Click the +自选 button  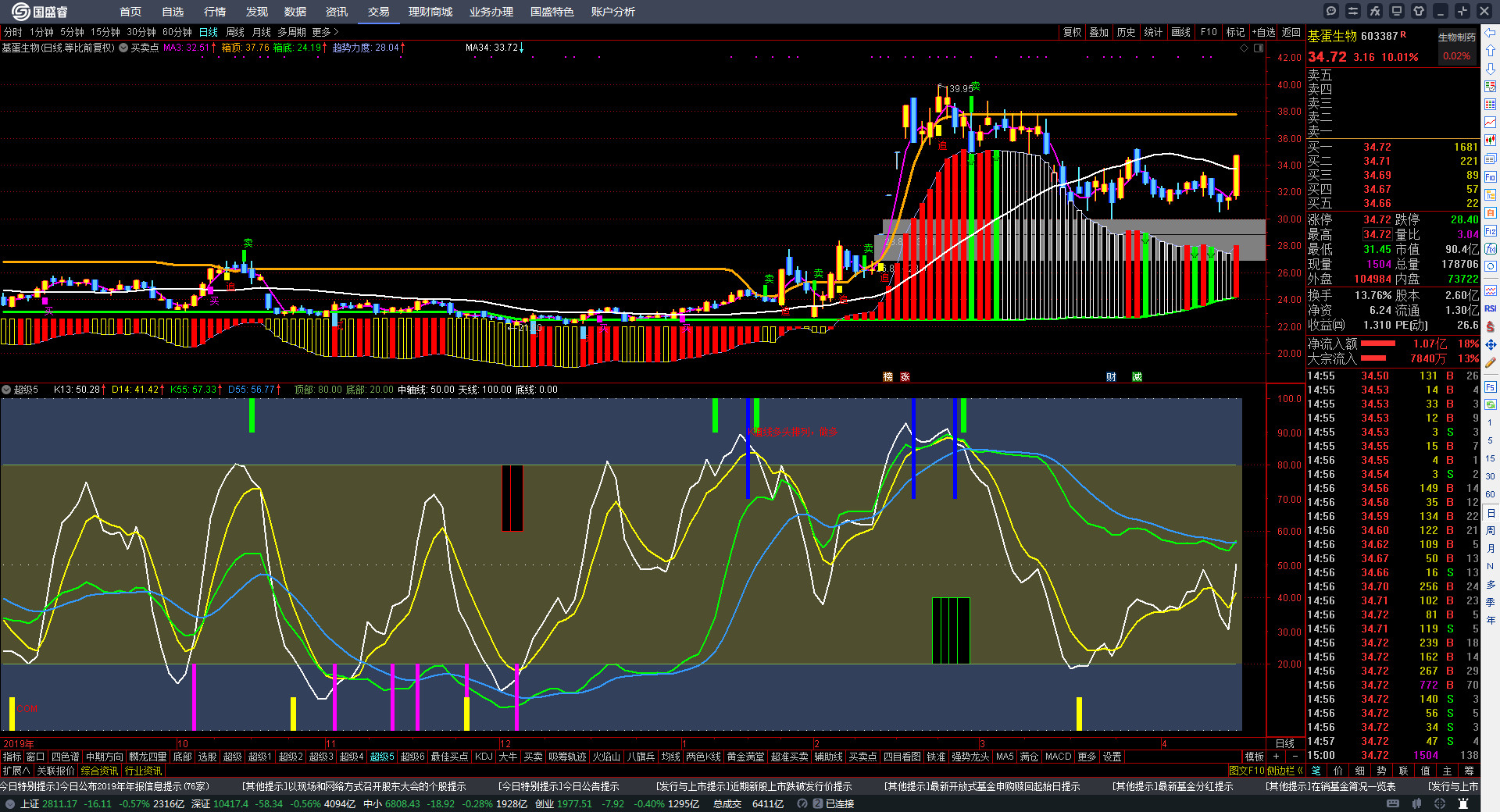[1263, 32]
